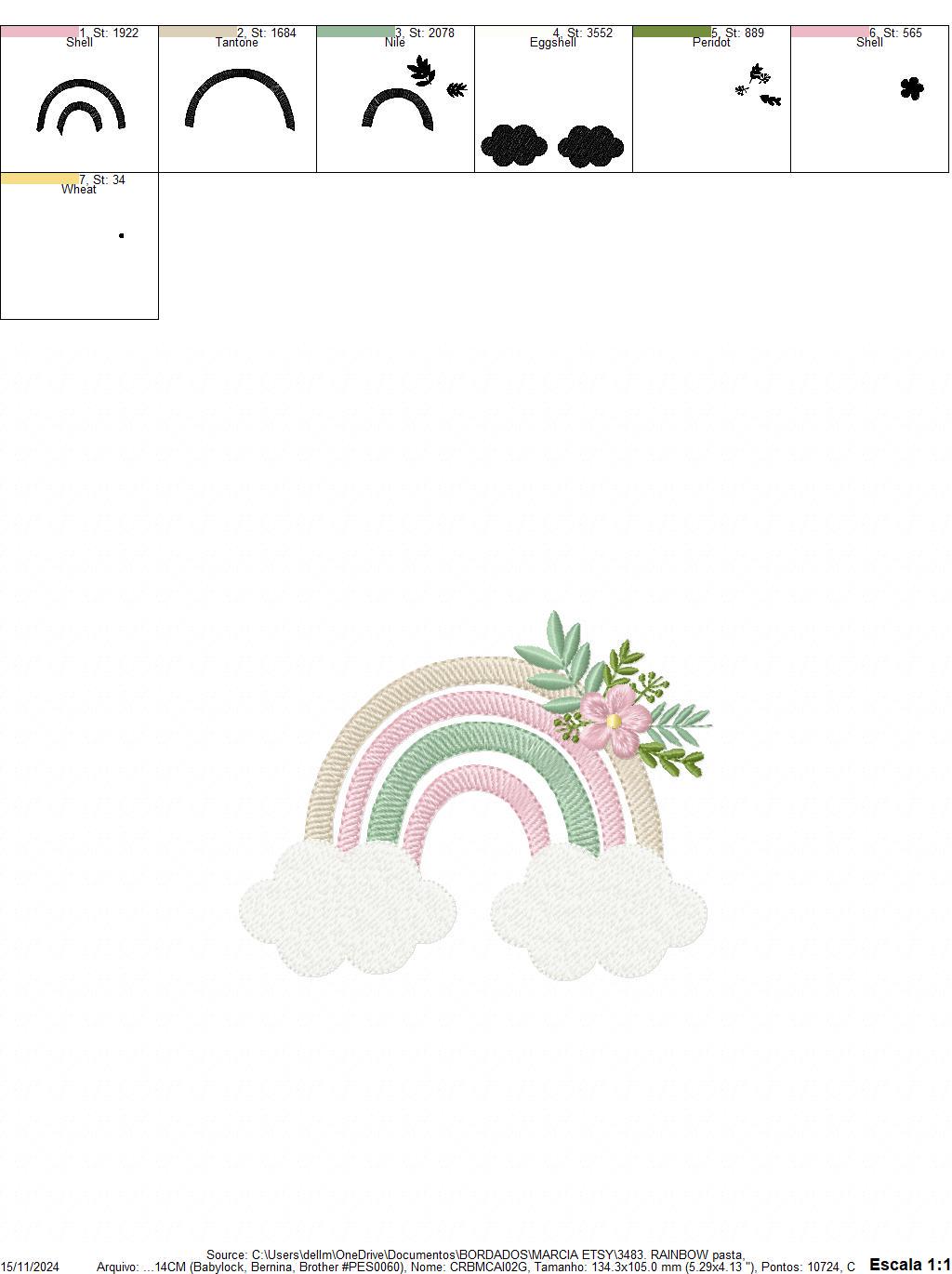Click the pink Shell color swatch bar
The width and height of the screenshot is (952, 1274).
37,33
